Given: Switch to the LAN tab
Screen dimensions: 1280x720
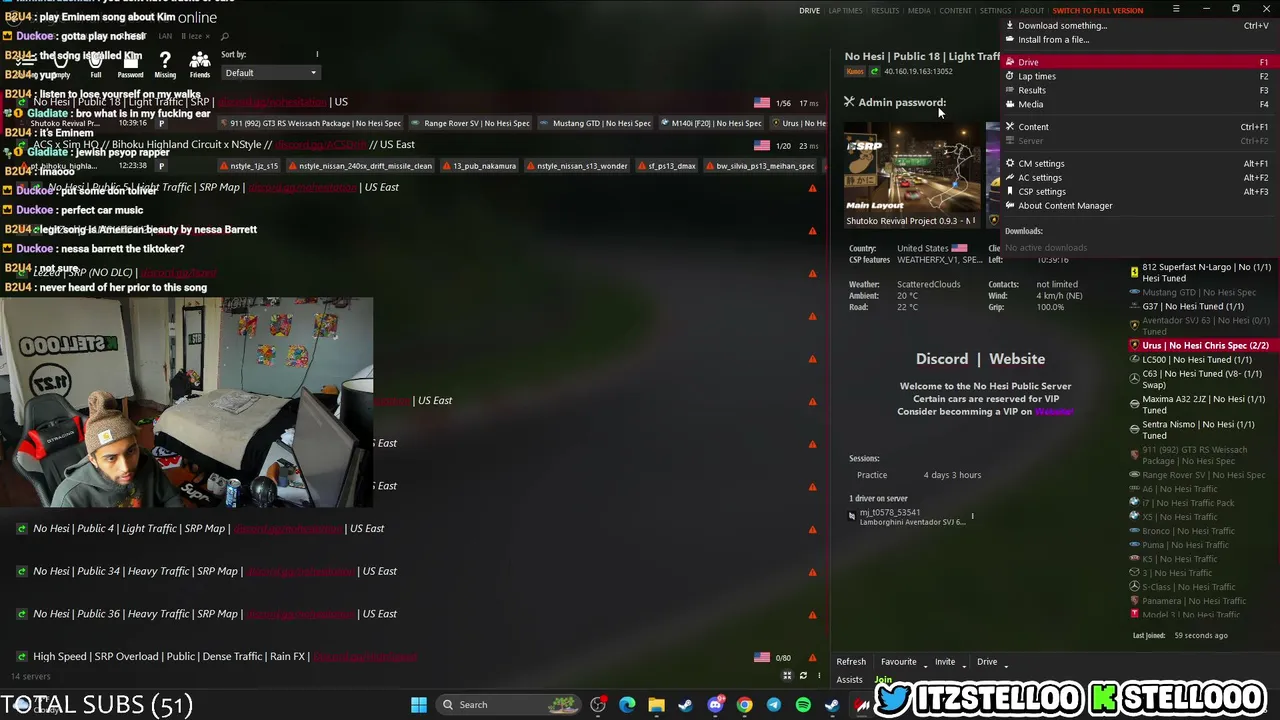Looking at the screenshot, I should [165, 36].
